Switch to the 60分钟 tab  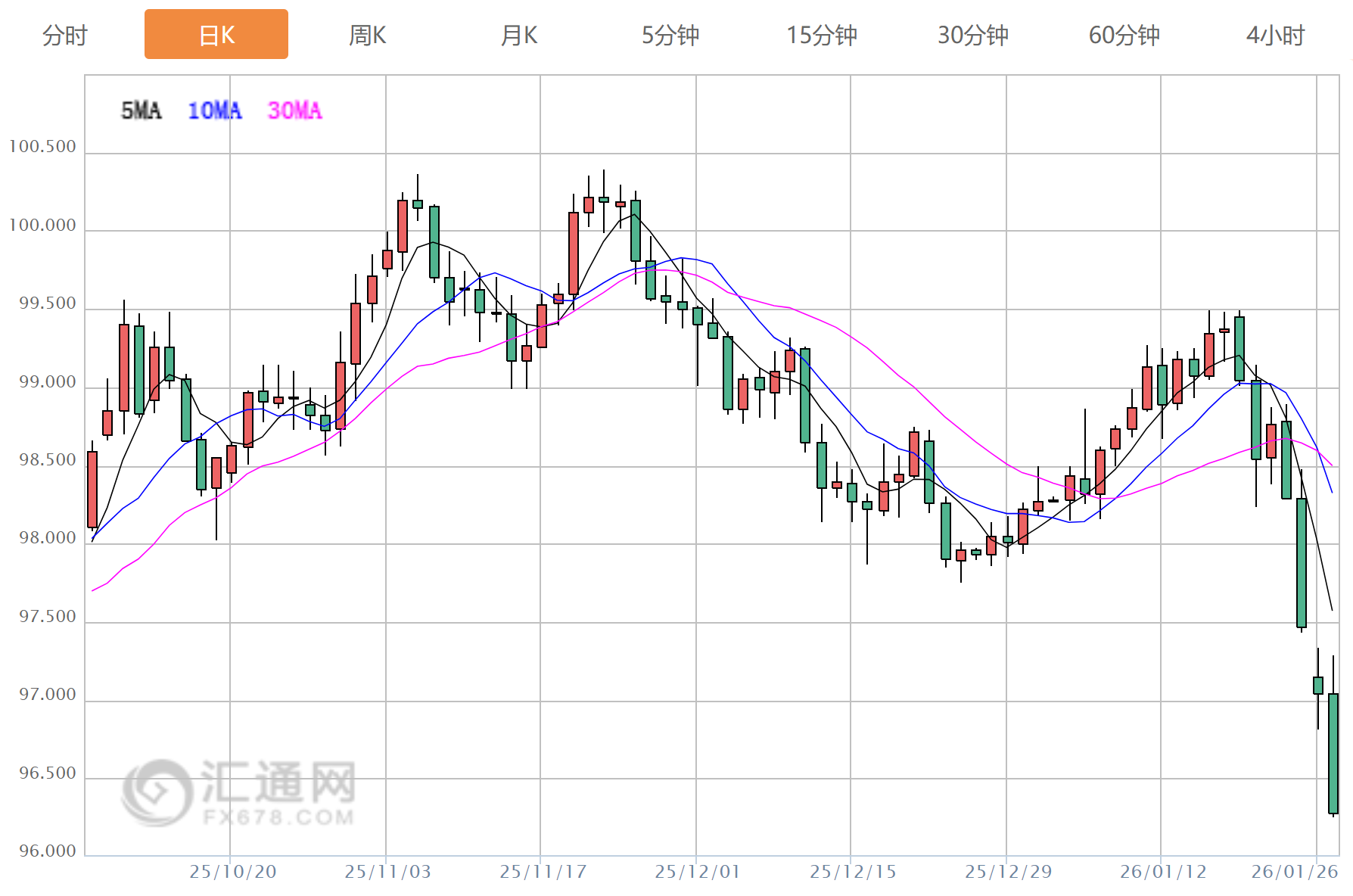(1124, 35)
